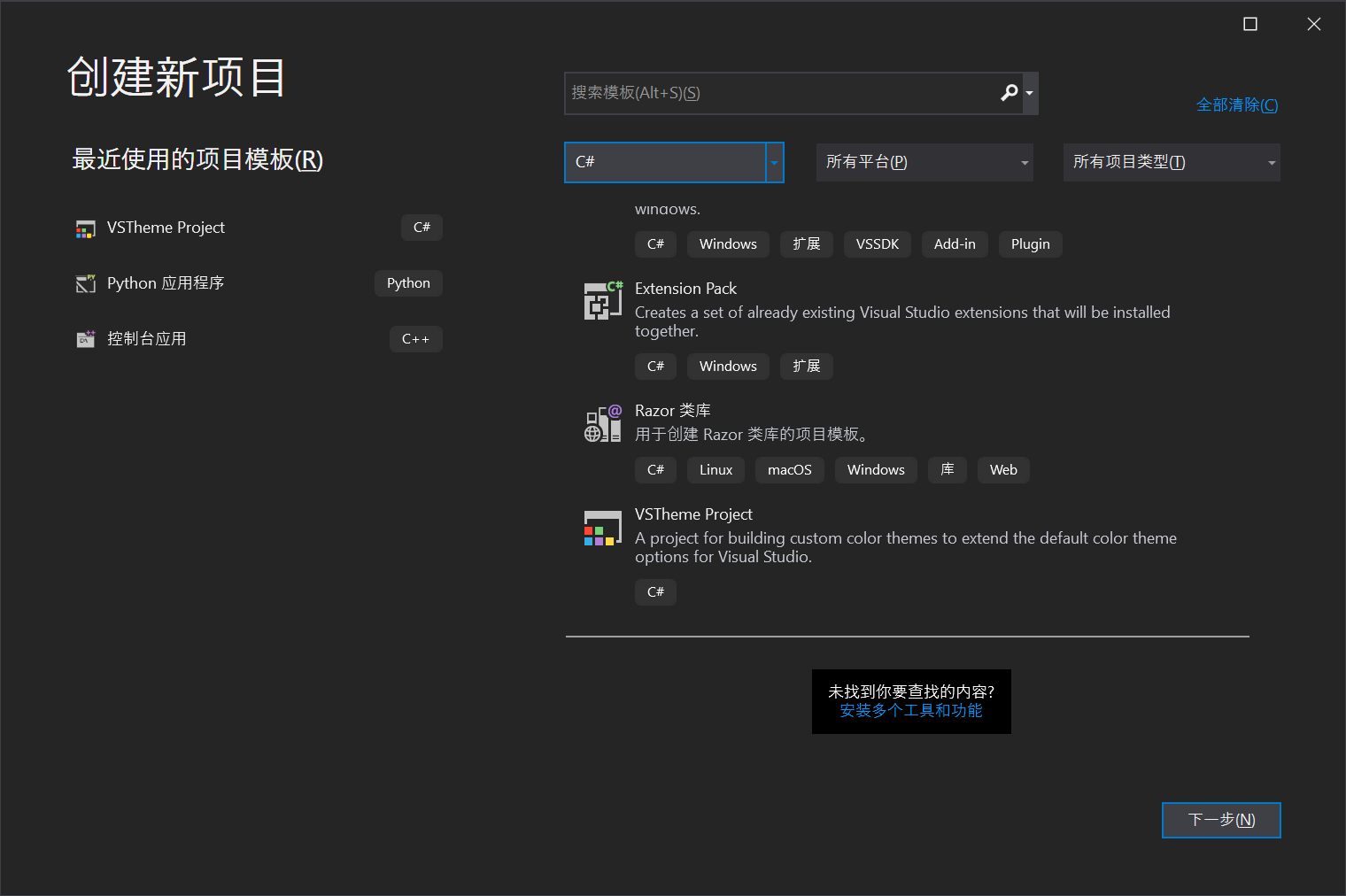This screenshot has width=1346, height=896.
Task: Click the VSSDK tag
Action: tap(878, 244)
